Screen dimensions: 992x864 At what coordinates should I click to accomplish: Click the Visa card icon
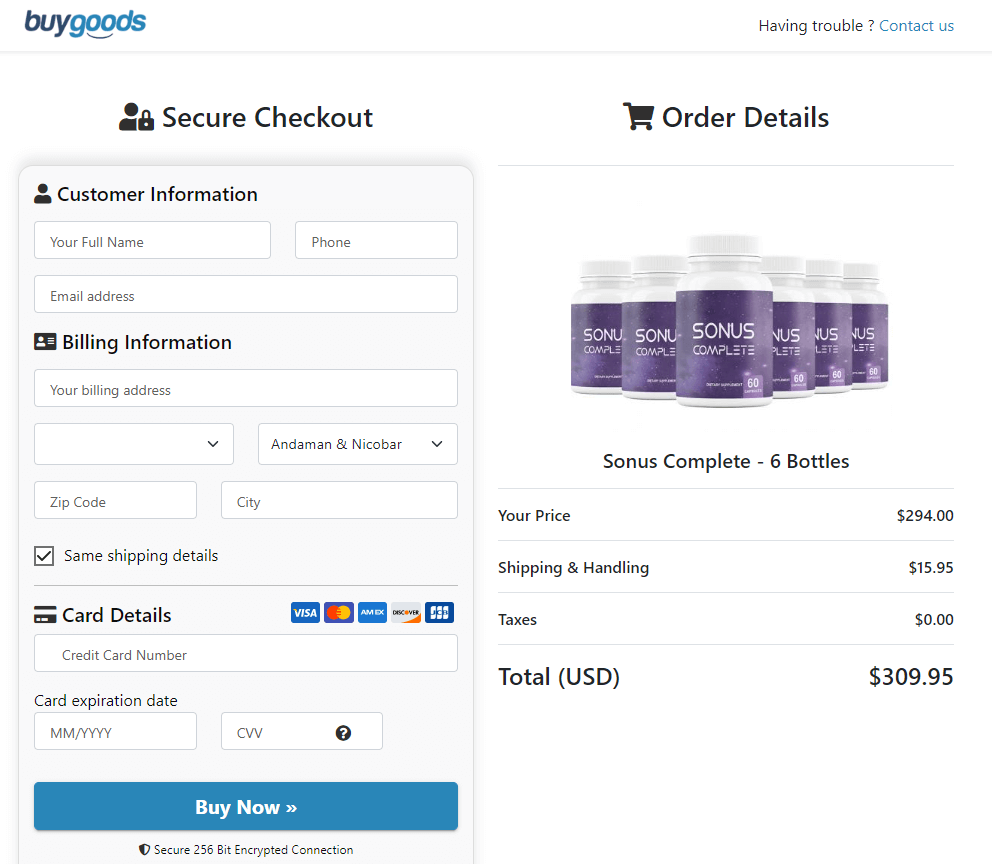(305, 612)
